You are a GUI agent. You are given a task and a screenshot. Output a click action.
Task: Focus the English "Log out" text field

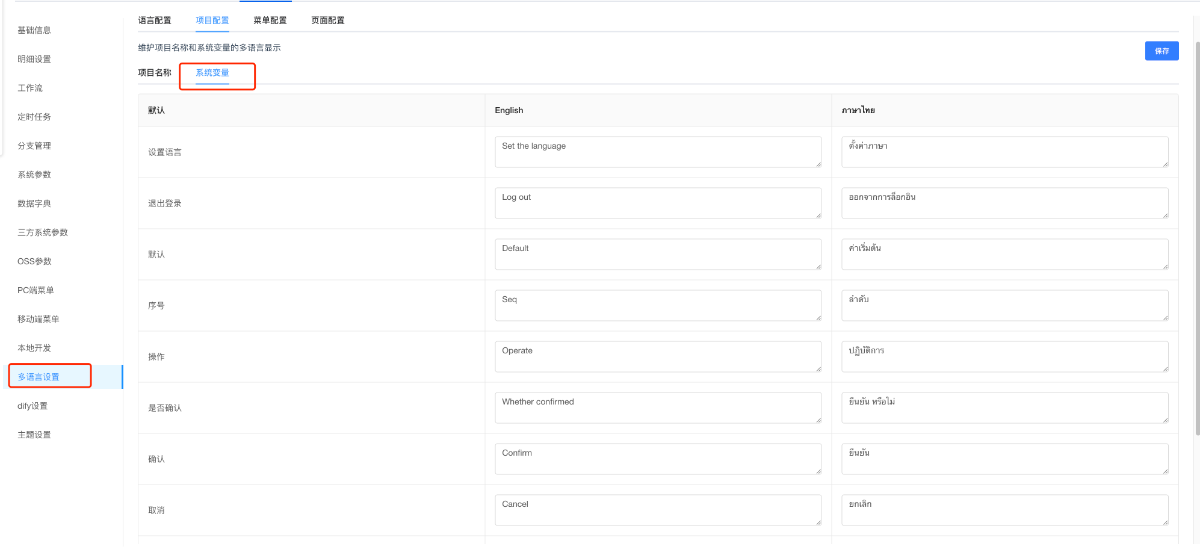(657, 203)
